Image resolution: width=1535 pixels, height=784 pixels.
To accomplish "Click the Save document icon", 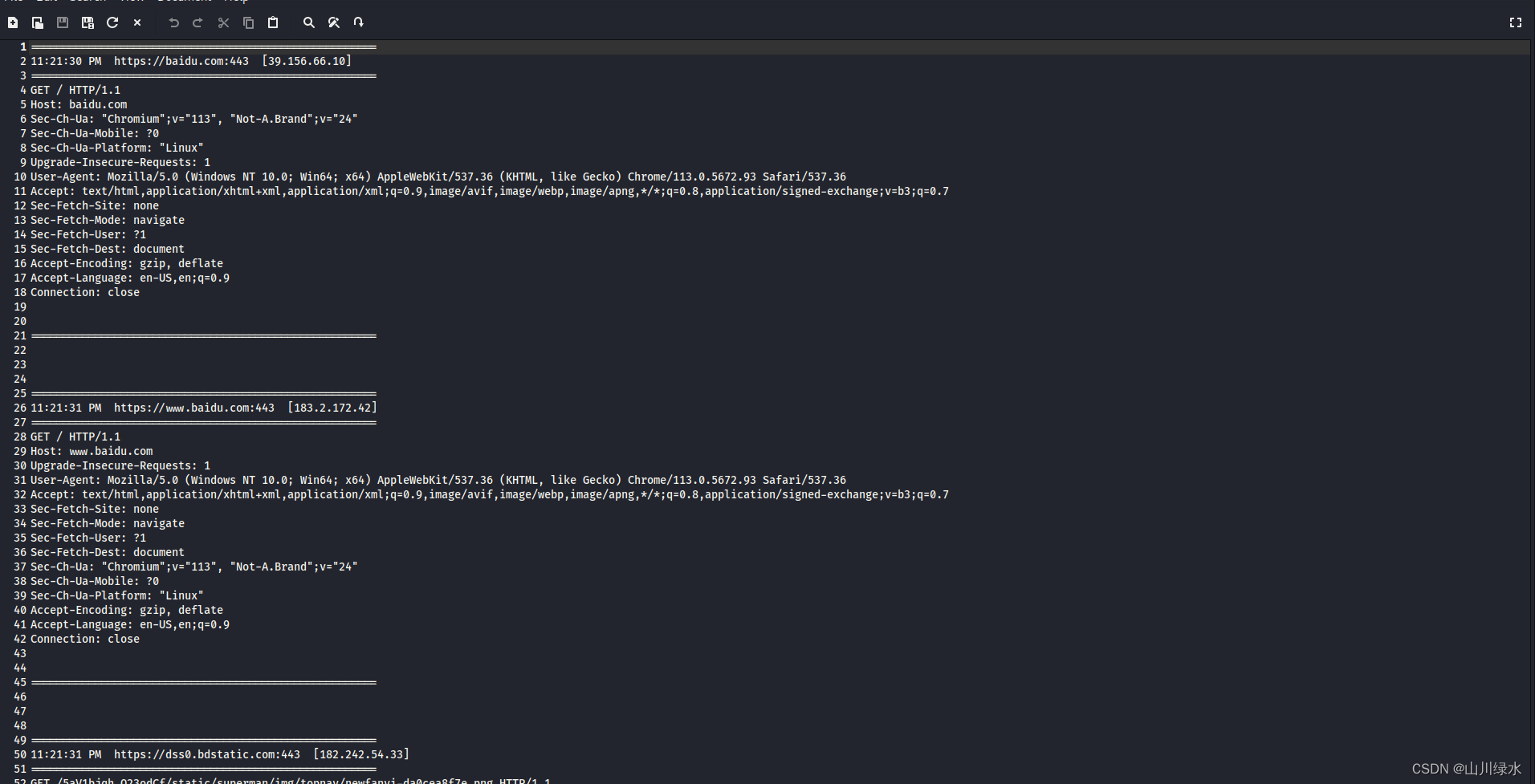I will 63,22.
